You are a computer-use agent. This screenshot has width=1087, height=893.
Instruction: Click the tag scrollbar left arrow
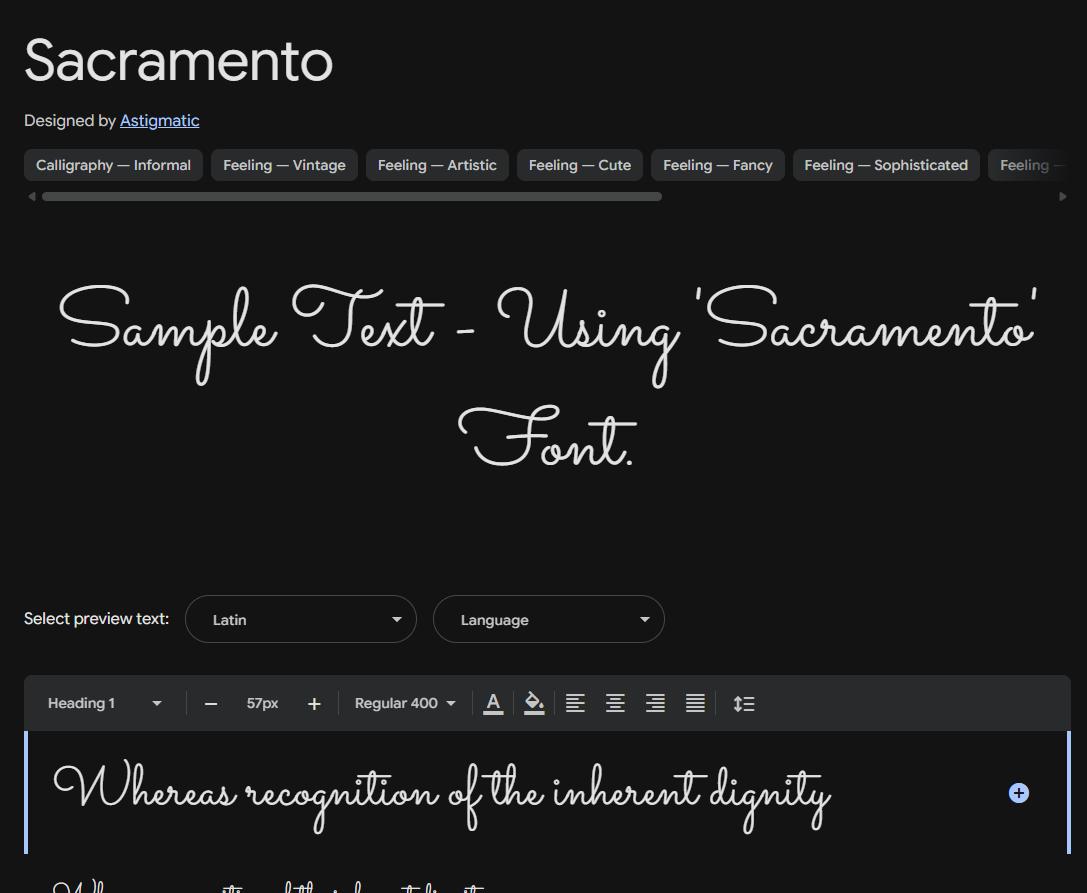point(31,197)
